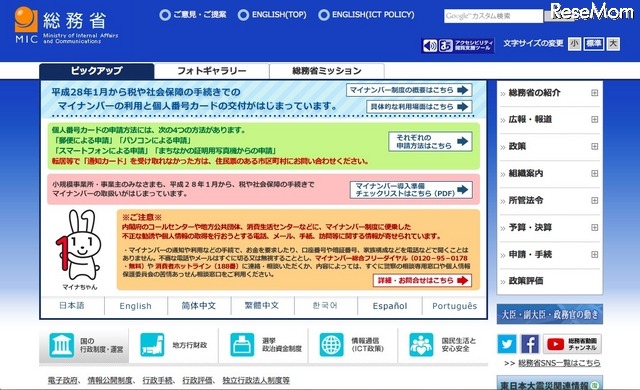Viewport: 640px width, 390px height.
Task: Open the YouTube 総務省動画チャンネル button
Action: pyautogui.click(x=572, y=344)
